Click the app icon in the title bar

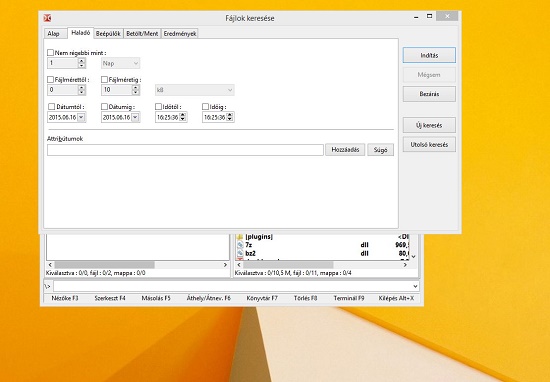(47, 18)
